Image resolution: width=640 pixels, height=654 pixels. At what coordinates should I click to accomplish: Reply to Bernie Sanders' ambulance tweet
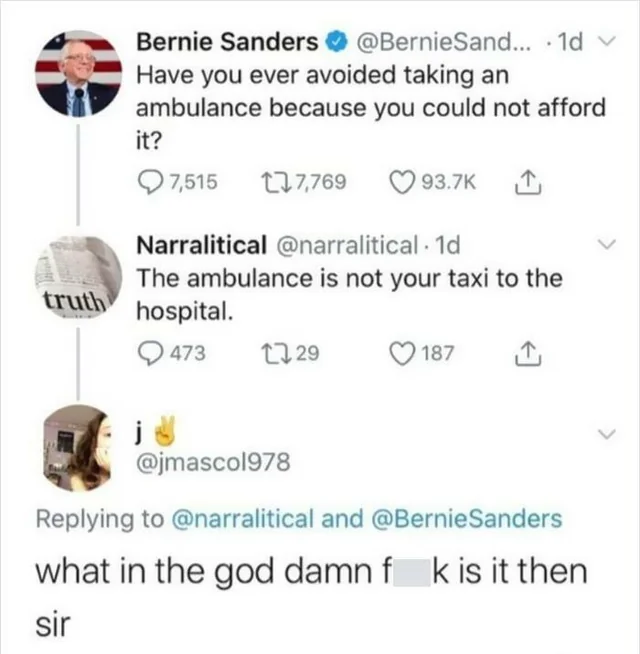coord(149,181)
